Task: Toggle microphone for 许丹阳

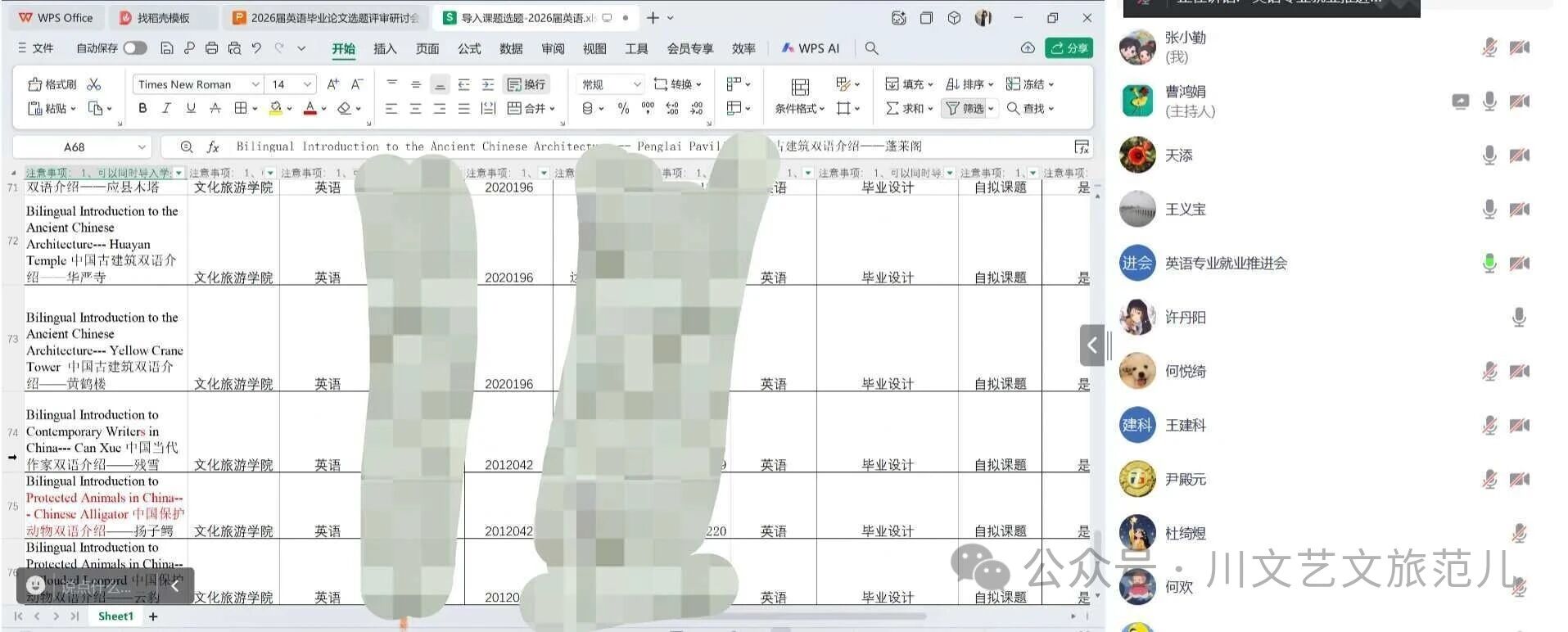Action: coord(1519,318)
